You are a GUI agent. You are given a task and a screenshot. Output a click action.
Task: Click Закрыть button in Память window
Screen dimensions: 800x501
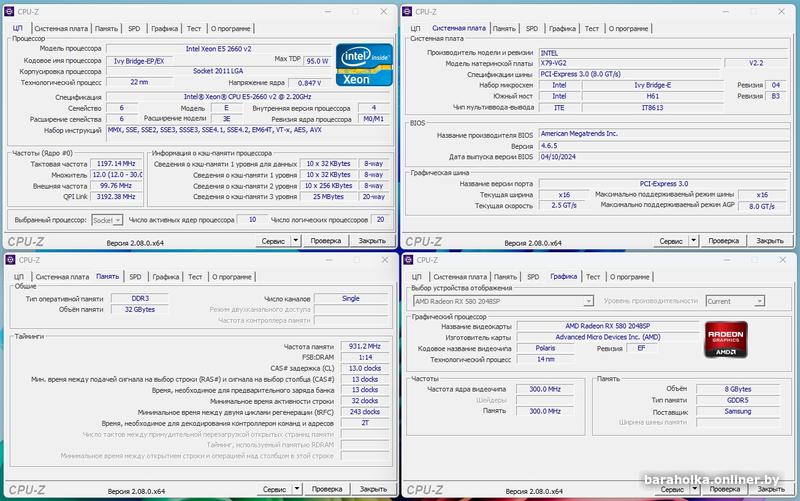click(373, 489)
